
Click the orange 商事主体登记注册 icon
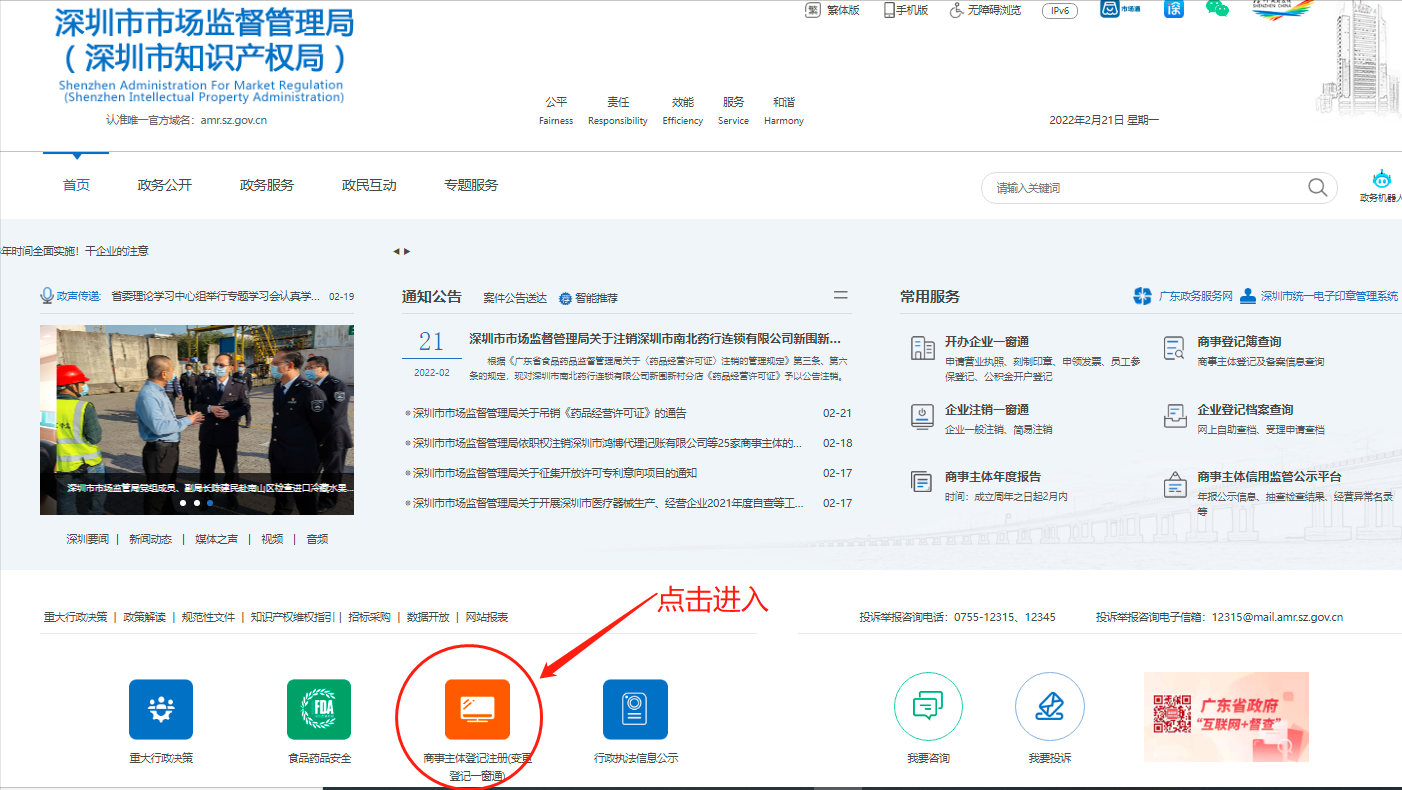coord(477,709)
